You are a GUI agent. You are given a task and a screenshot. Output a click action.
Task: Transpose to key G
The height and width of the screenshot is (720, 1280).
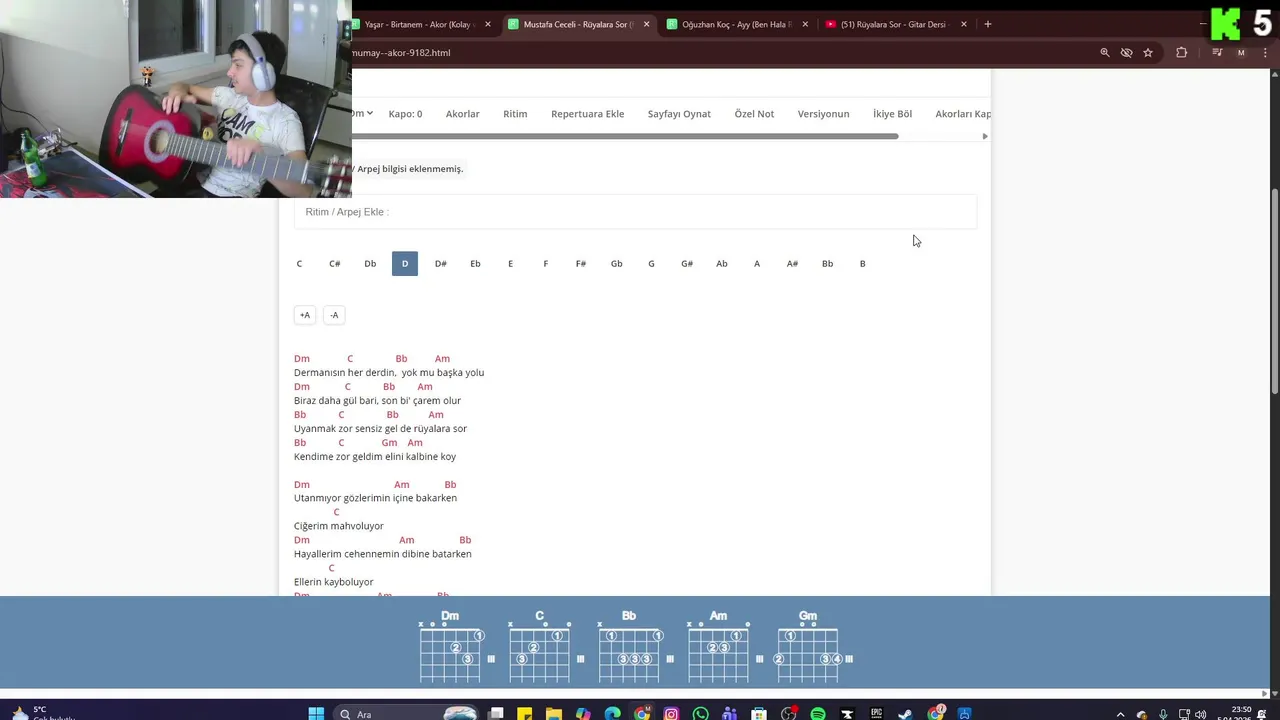pyautogui.click(x=651, y=263)
